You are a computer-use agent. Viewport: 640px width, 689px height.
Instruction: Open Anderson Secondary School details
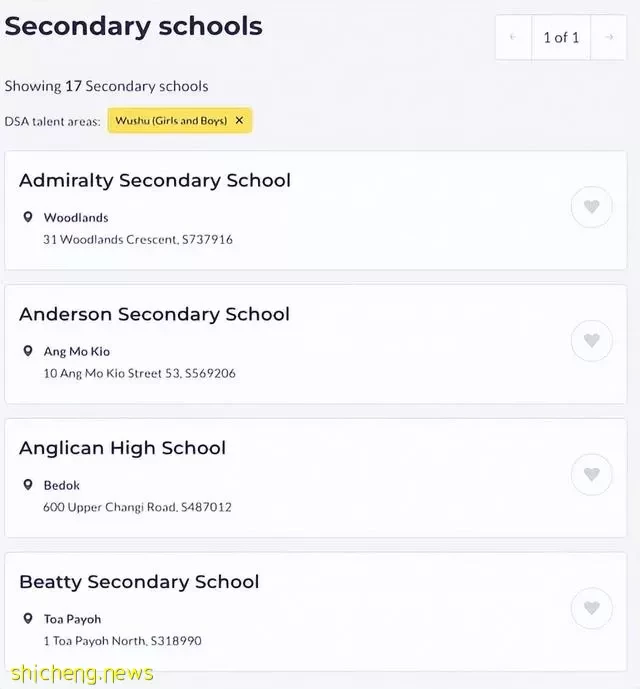(x=154, y=314)
